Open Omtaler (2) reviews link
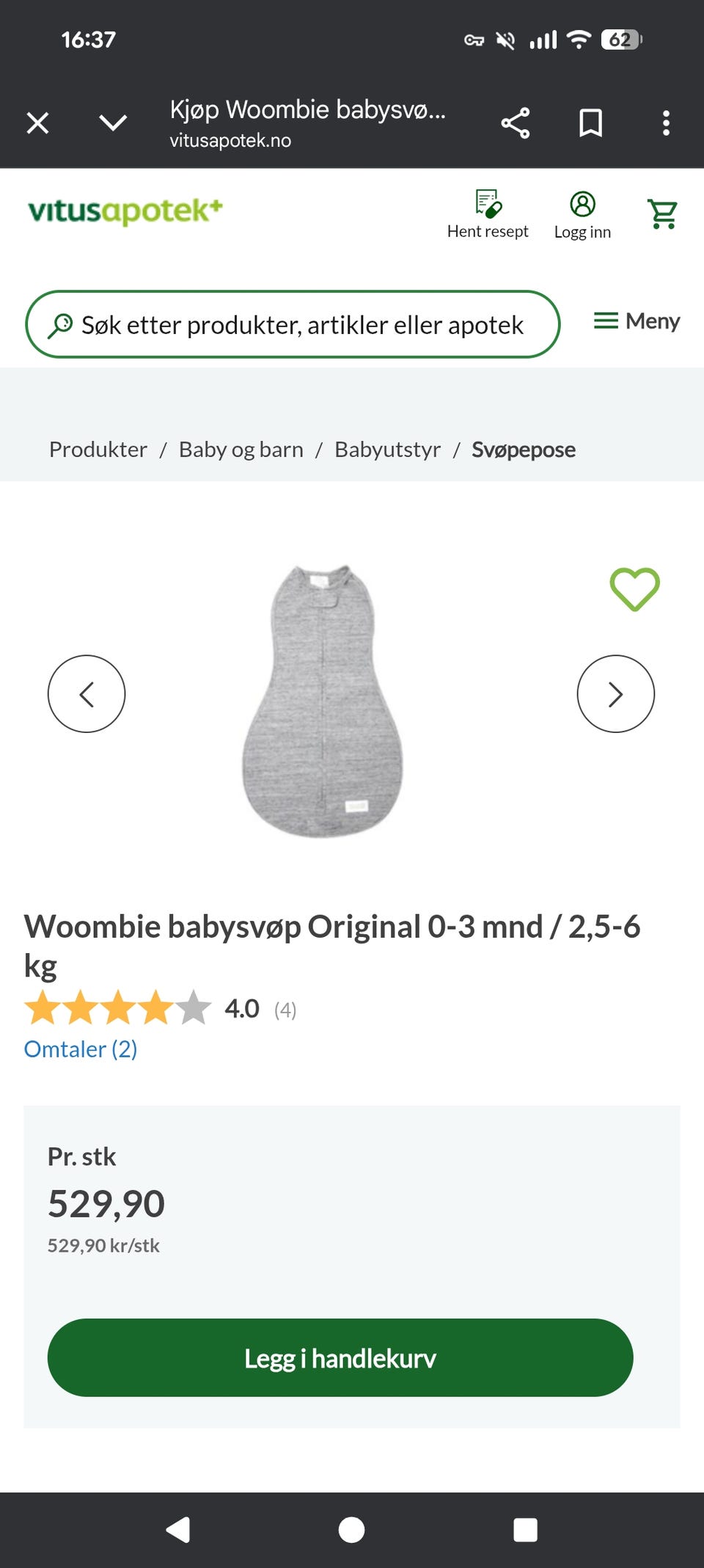Image resolution: width=704 pixels, height=1568 pixels. coord(81,1049)
